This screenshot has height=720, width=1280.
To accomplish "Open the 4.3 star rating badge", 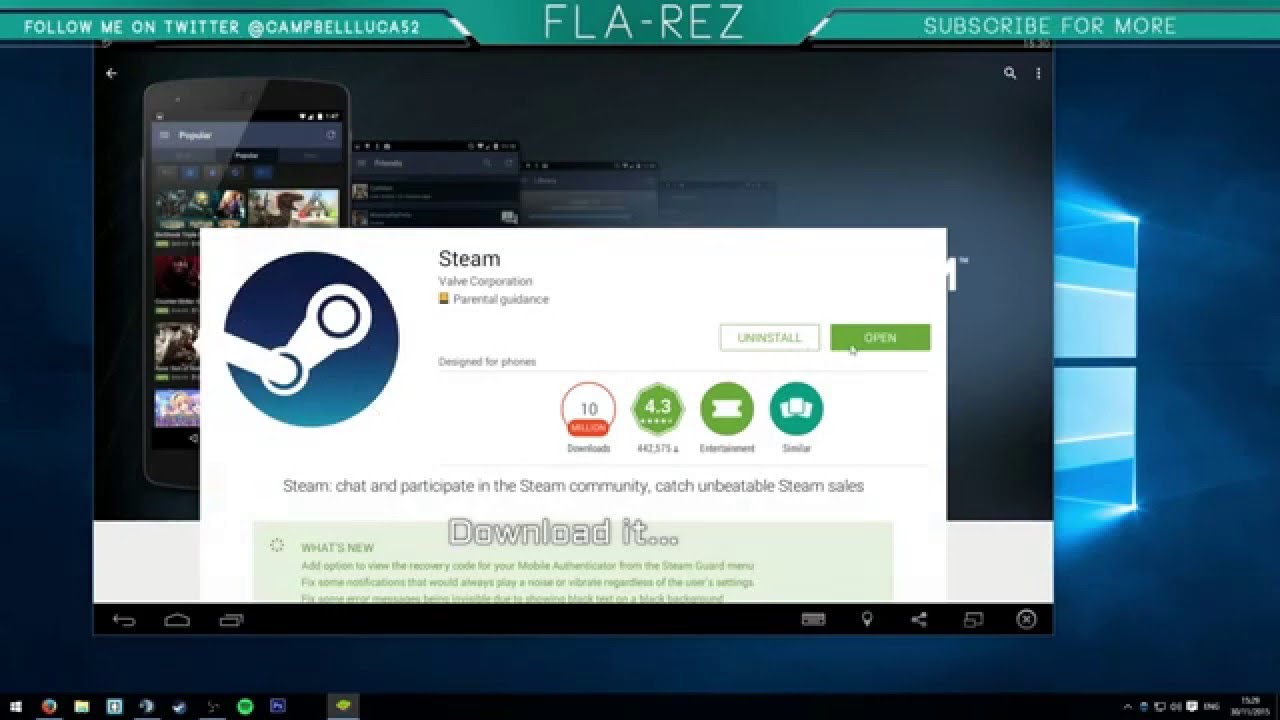I will tap(658, 417).
